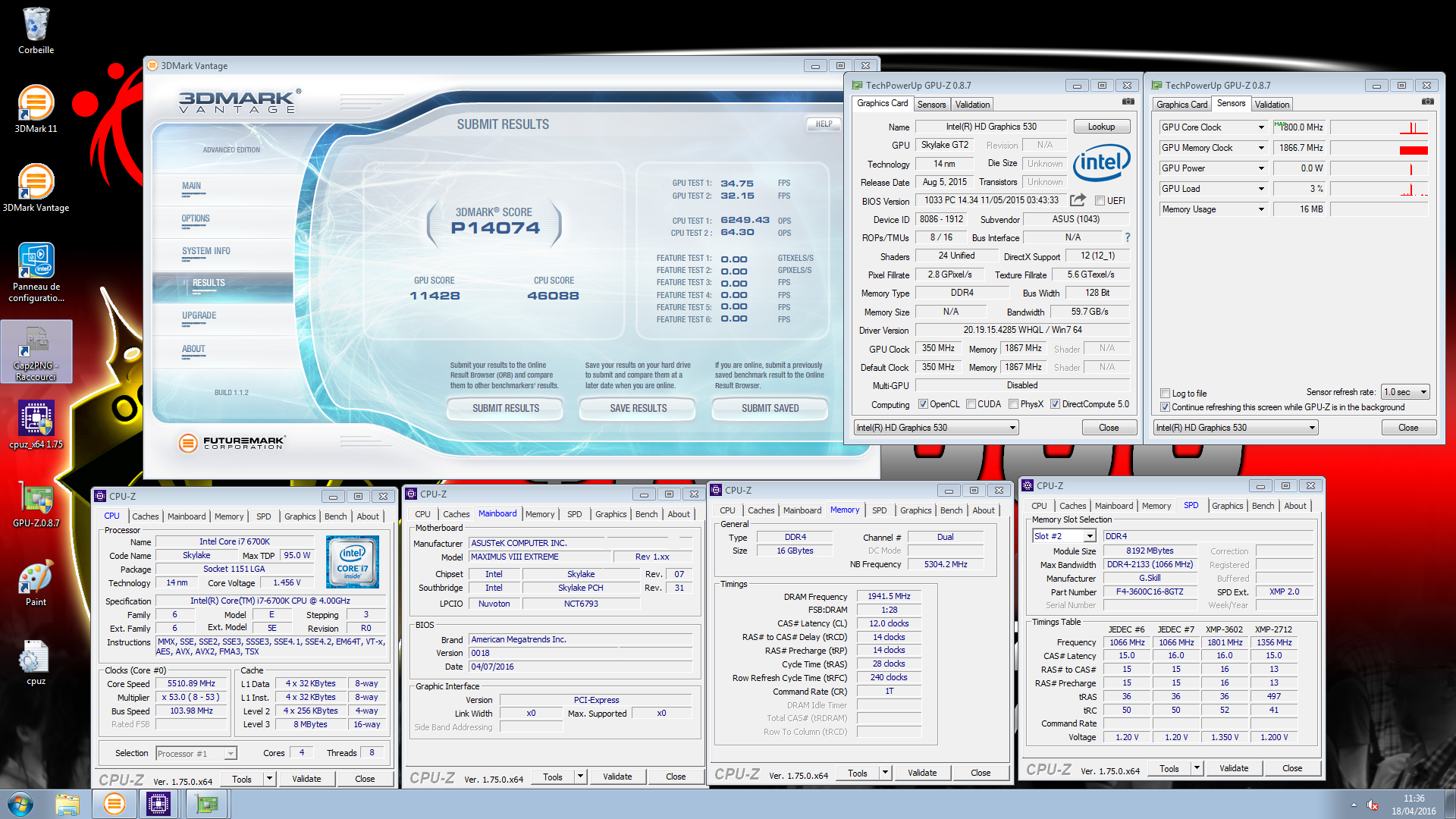Screen dimensions: 1456x819
Task: Click the Help button in 3DMark Vantage
Action: pyautogui.click(x=824, y=124)
